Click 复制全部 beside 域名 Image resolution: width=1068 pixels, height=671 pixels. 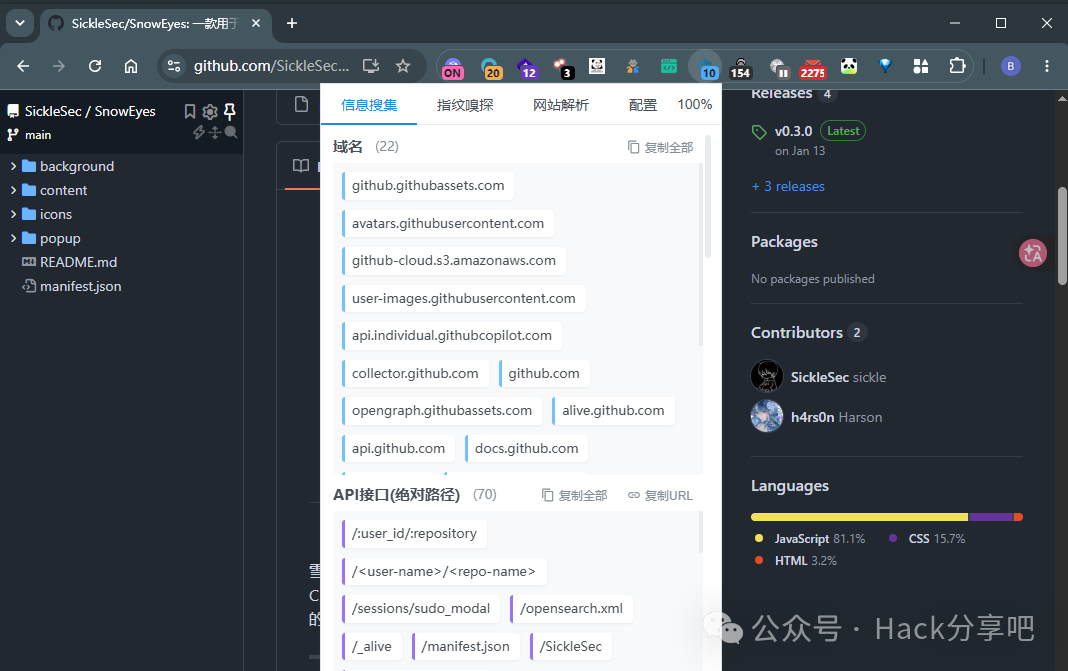[661, 147]
